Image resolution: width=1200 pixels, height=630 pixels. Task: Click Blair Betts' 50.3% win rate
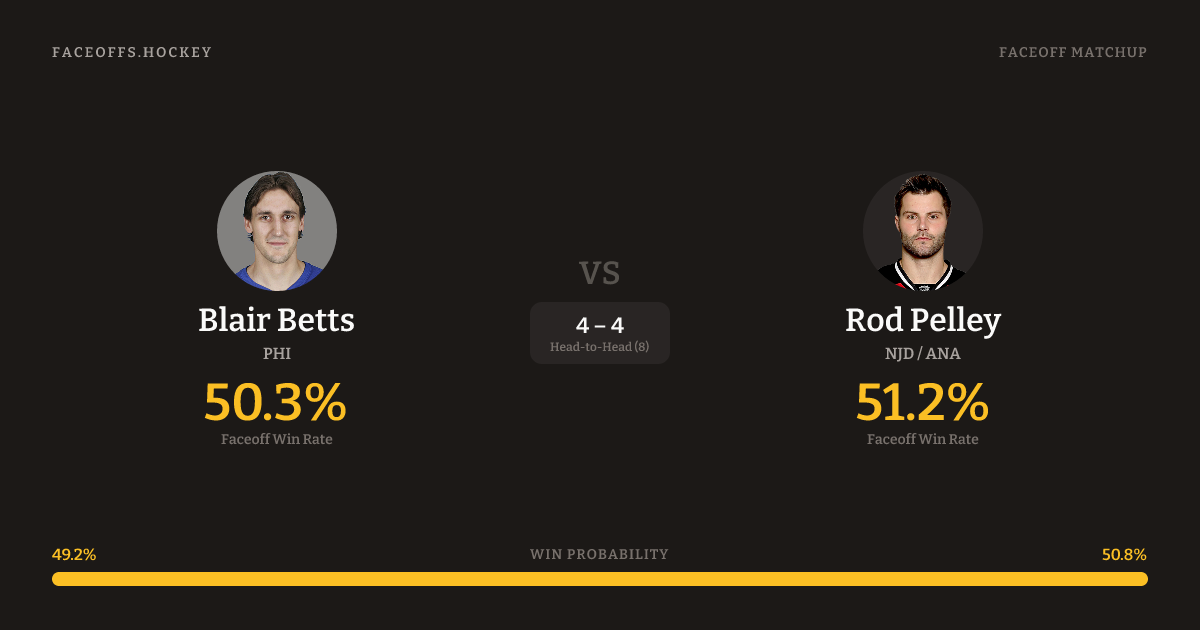[275, 402]
